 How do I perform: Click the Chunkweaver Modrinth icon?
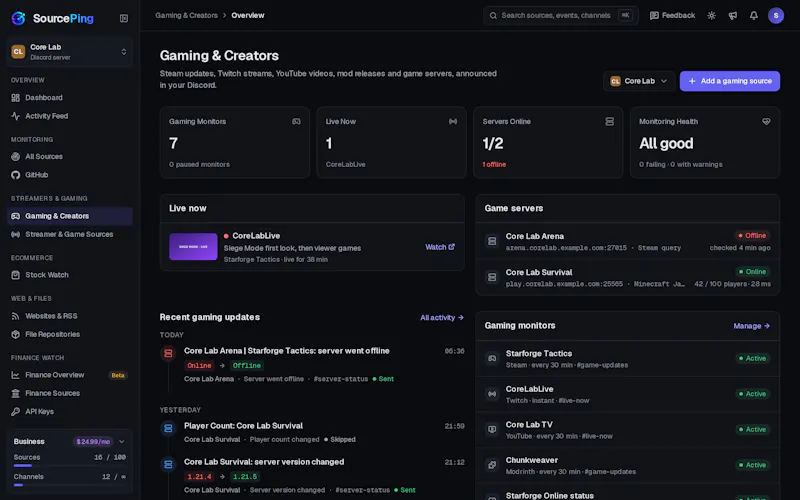(492, 465)
